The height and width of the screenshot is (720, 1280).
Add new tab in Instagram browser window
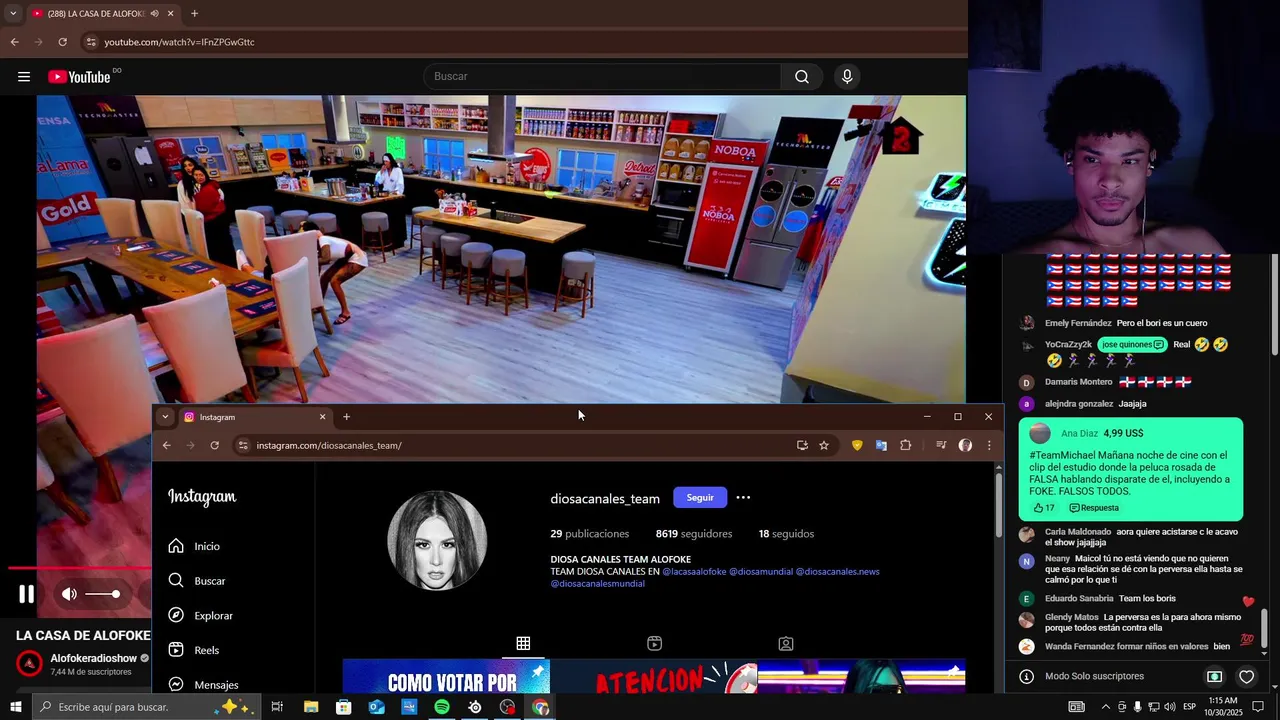point(347,417)
